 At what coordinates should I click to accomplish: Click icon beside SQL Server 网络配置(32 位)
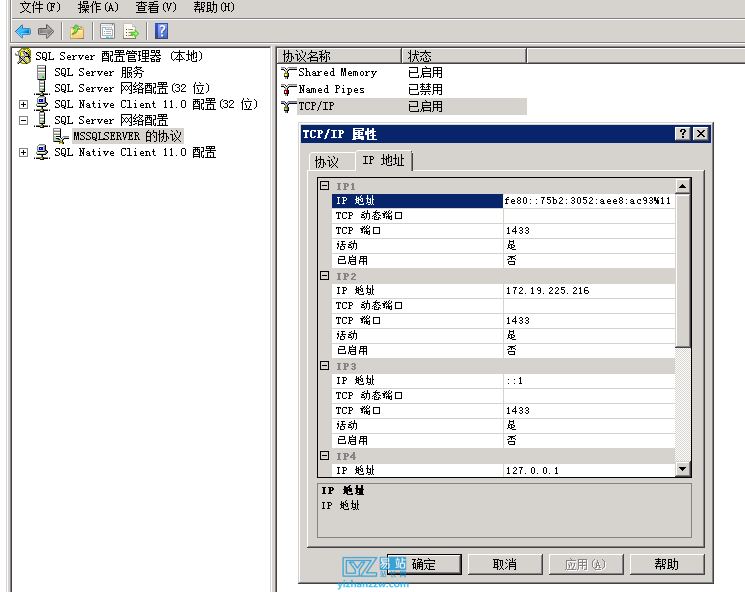(x=42, y=88)
